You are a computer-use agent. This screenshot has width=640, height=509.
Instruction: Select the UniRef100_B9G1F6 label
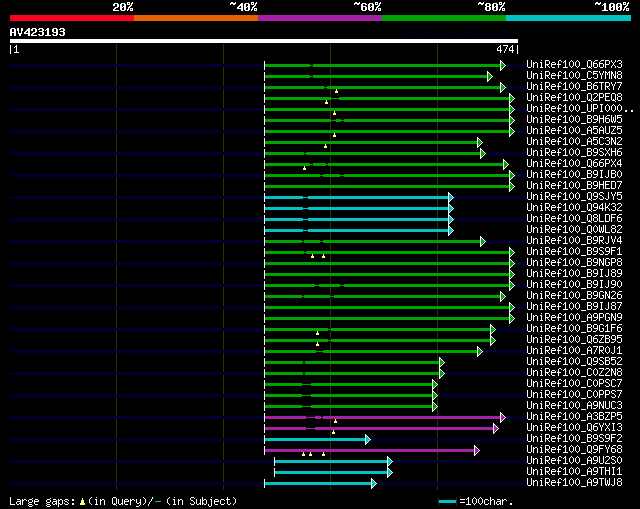click(574, 329)
